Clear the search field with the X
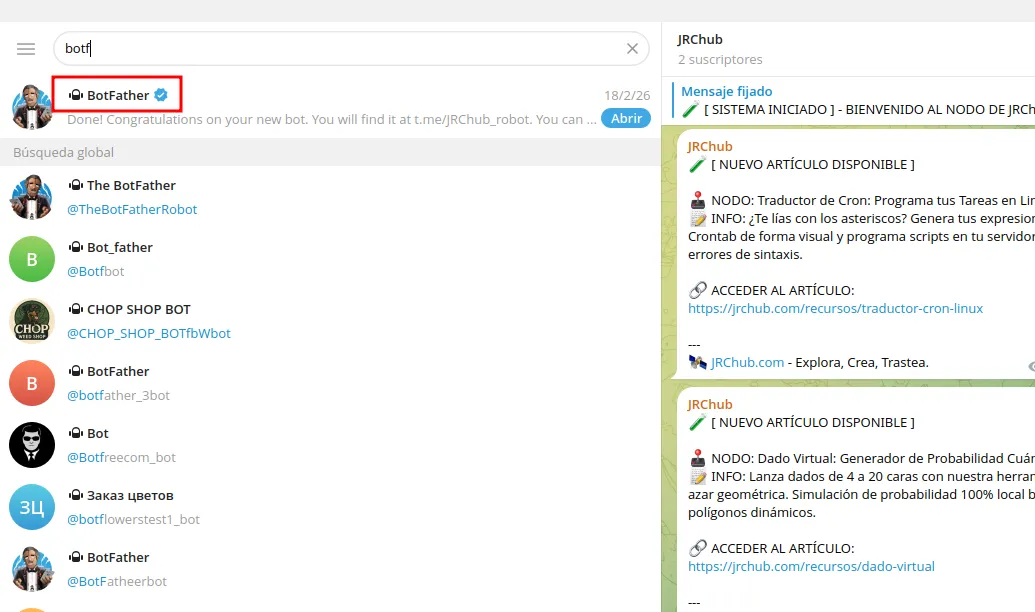Viewport: 1035px width, 612px height. (632, 48)
